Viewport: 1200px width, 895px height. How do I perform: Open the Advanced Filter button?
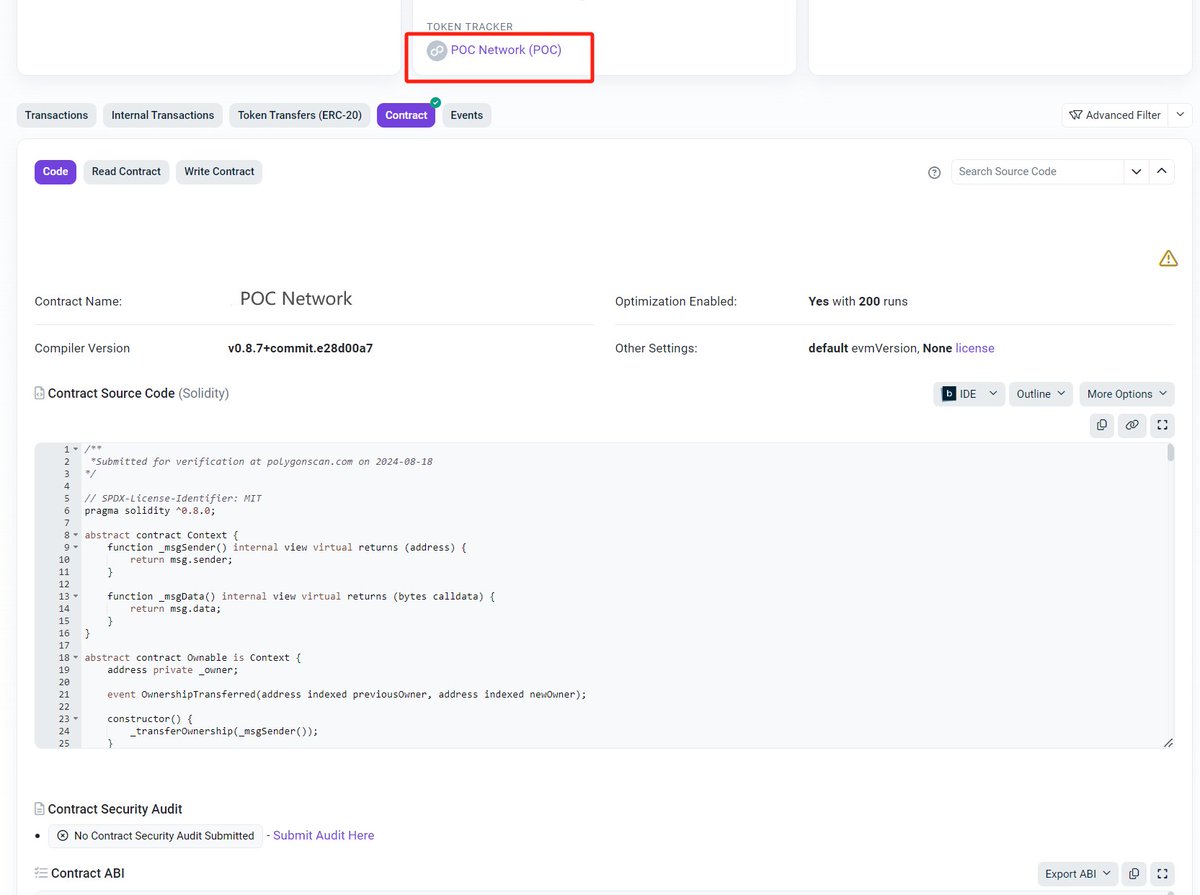pyautogui.click(x=1114, y=115)
